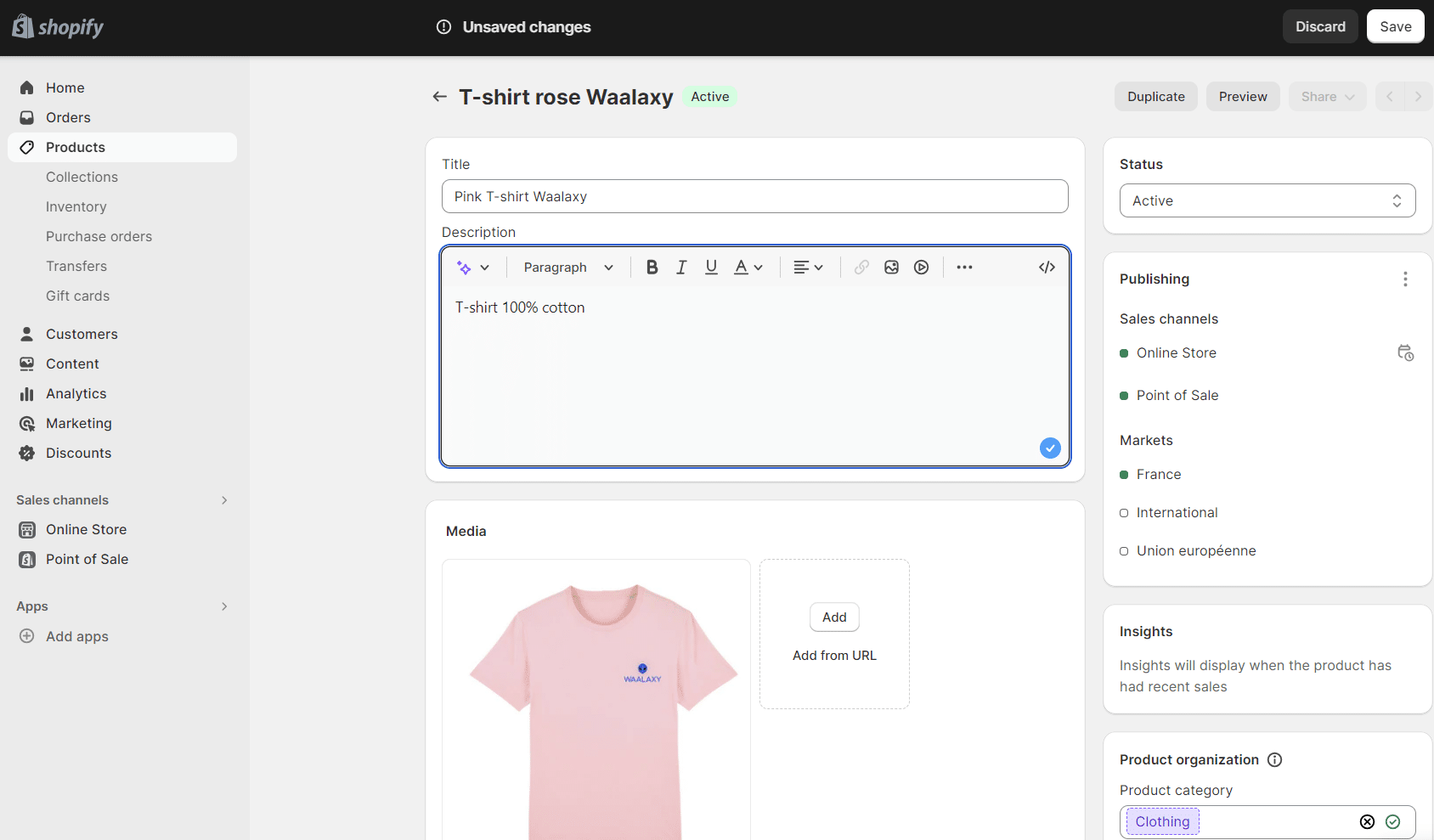The width and height of the screenshot is (1434, 840).
Task: Expand Sales channels section chevron
Action: 224,500
